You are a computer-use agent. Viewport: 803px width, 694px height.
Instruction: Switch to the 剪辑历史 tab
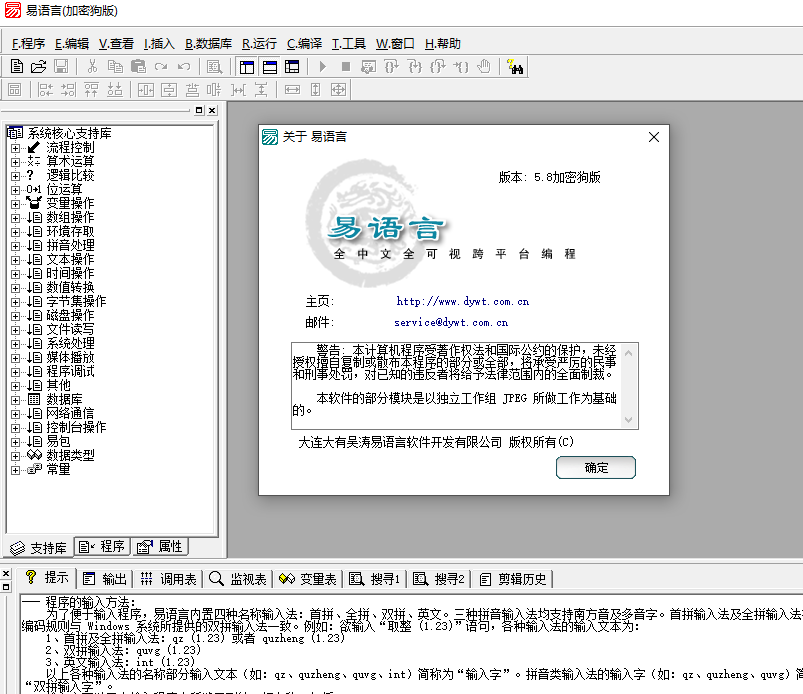pyautogui.click(x=513, y=579)
